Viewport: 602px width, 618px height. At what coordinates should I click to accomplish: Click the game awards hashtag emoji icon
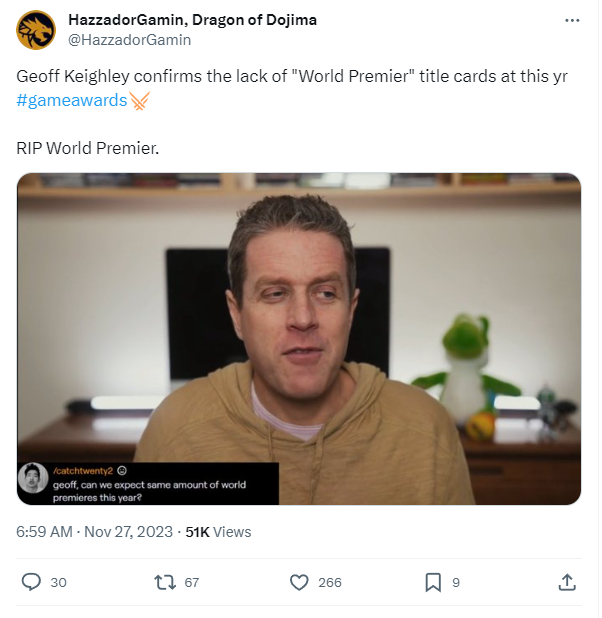click(x=140, y=101)
